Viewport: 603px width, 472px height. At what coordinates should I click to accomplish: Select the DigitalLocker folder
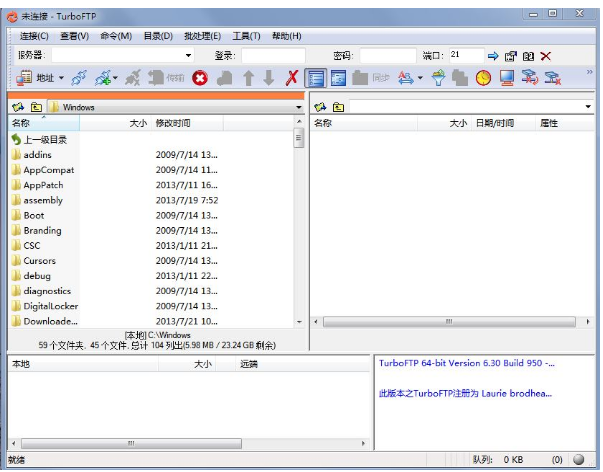[45, 306]
